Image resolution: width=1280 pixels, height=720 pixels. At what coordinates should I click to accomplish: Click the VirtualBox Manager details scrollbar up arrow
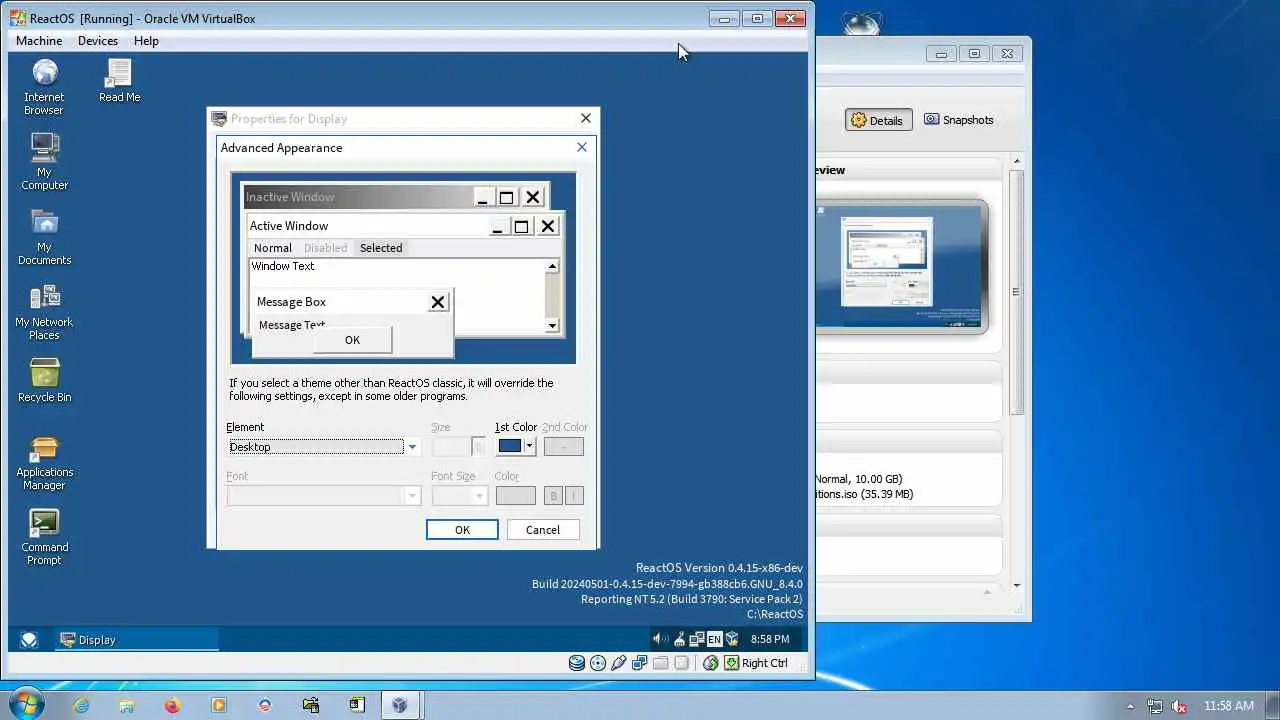coord(1017,161)
